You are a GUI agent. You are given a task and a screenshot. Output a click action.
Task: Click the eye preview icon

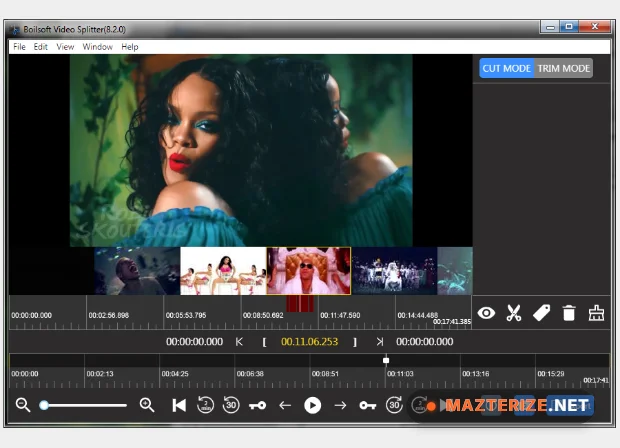(486, 313)
